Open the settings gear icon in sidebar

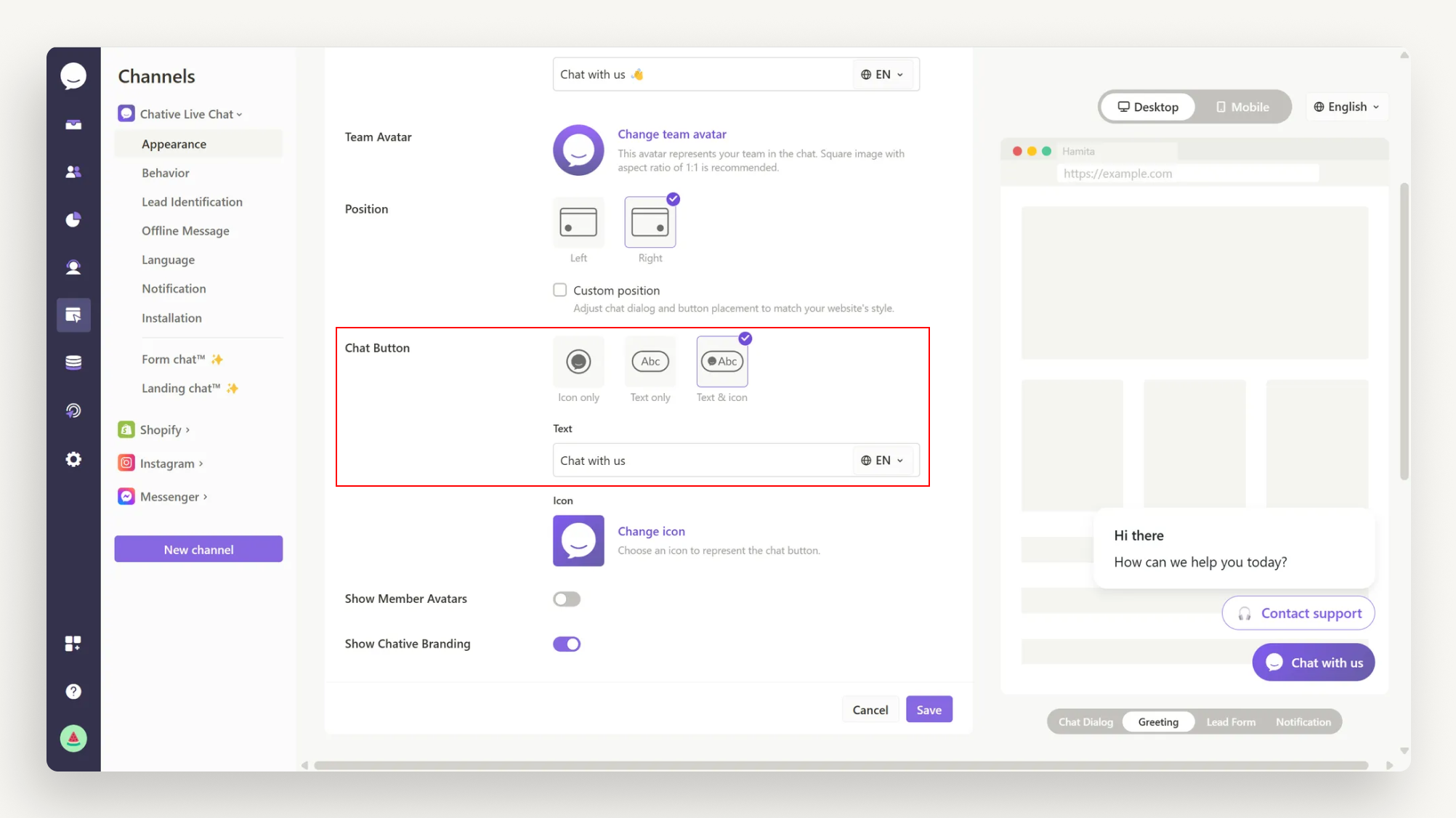(x=73, y=459)
